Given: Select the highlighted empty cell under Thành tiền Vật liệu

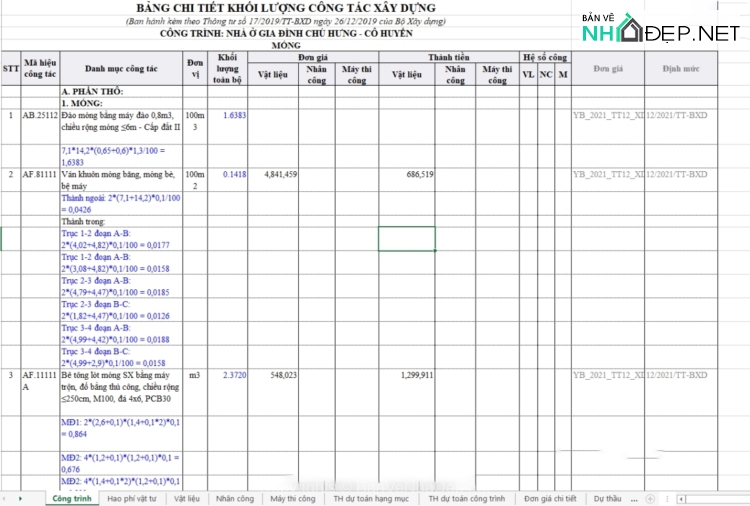Looking at the screenshot, I should (x=407, y=239).
